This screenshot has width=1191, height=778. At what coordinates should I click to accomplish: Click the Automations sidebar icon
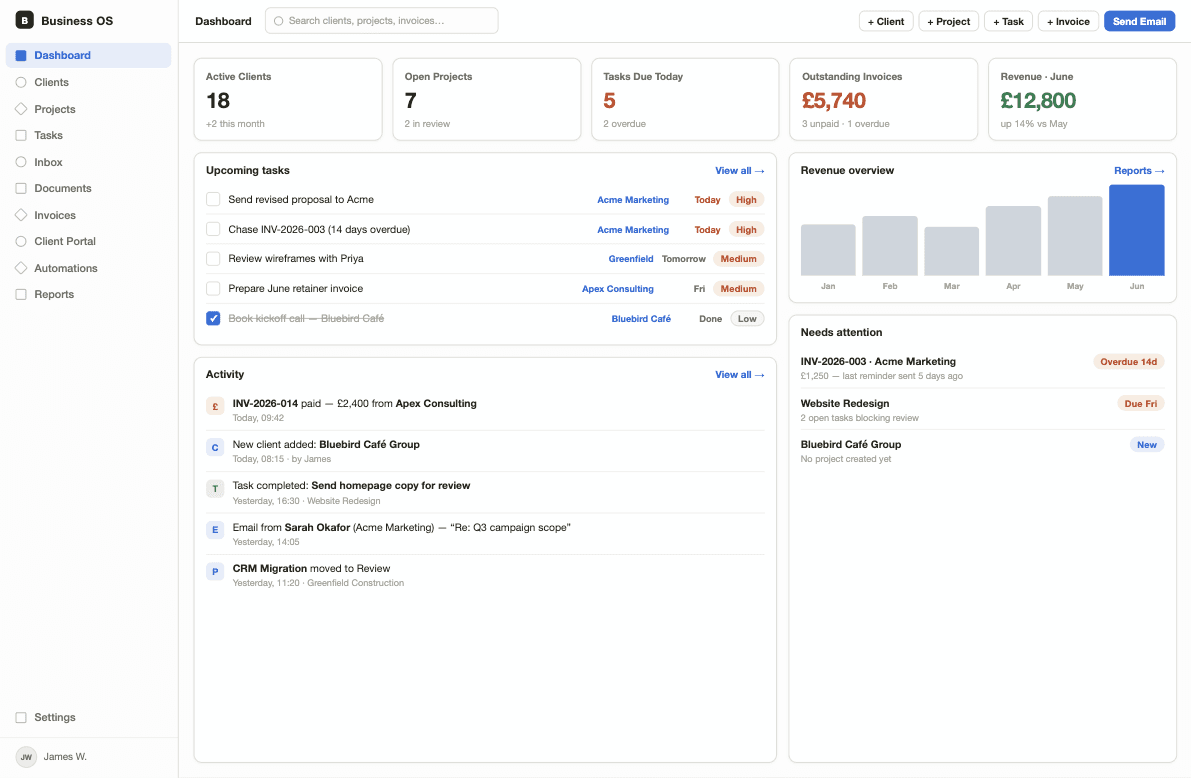[x=21, y=267]
